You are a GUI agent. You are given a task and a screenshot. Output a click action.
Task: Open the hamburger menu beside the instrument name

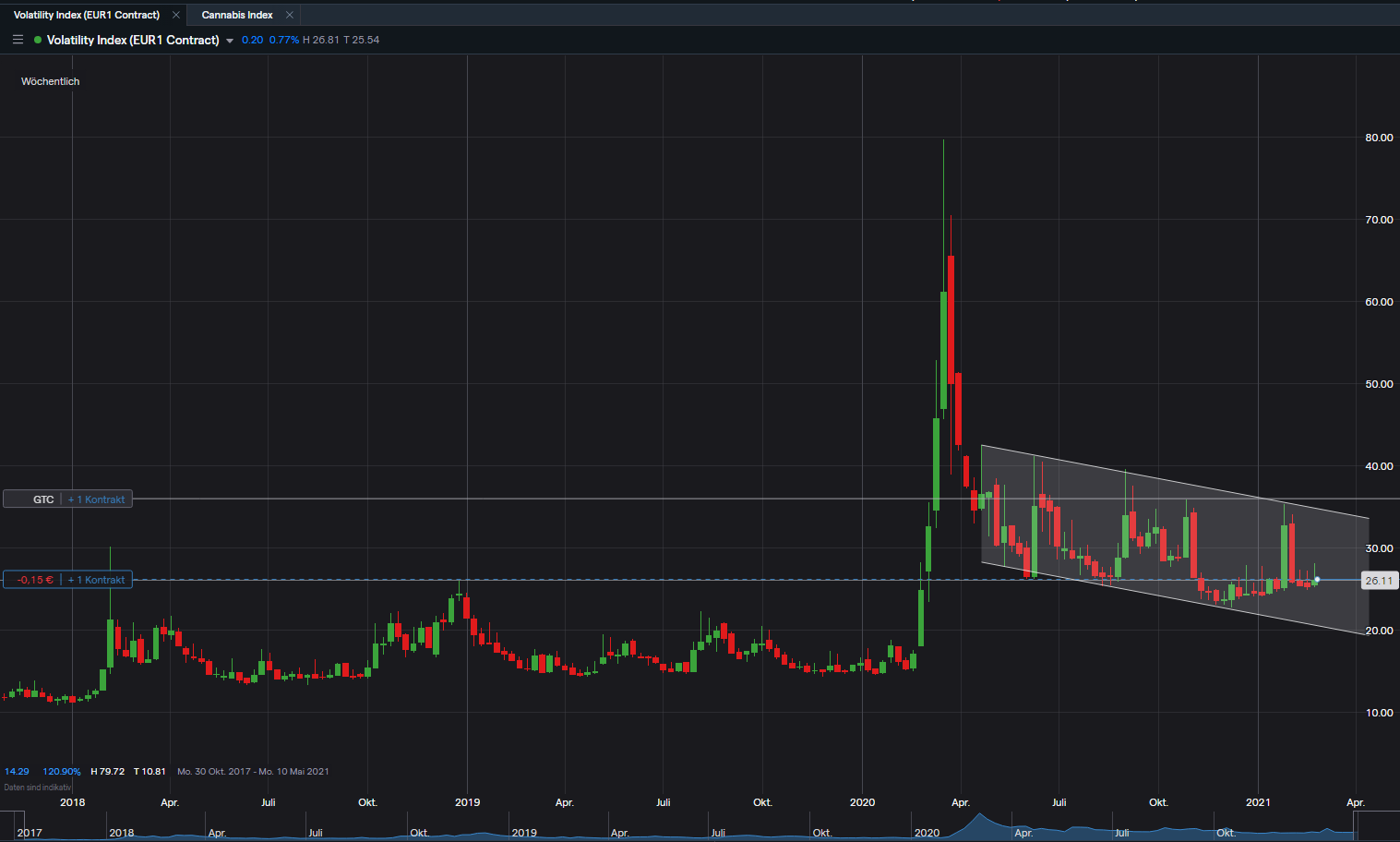pyautogui.click(x=18, y=40)
